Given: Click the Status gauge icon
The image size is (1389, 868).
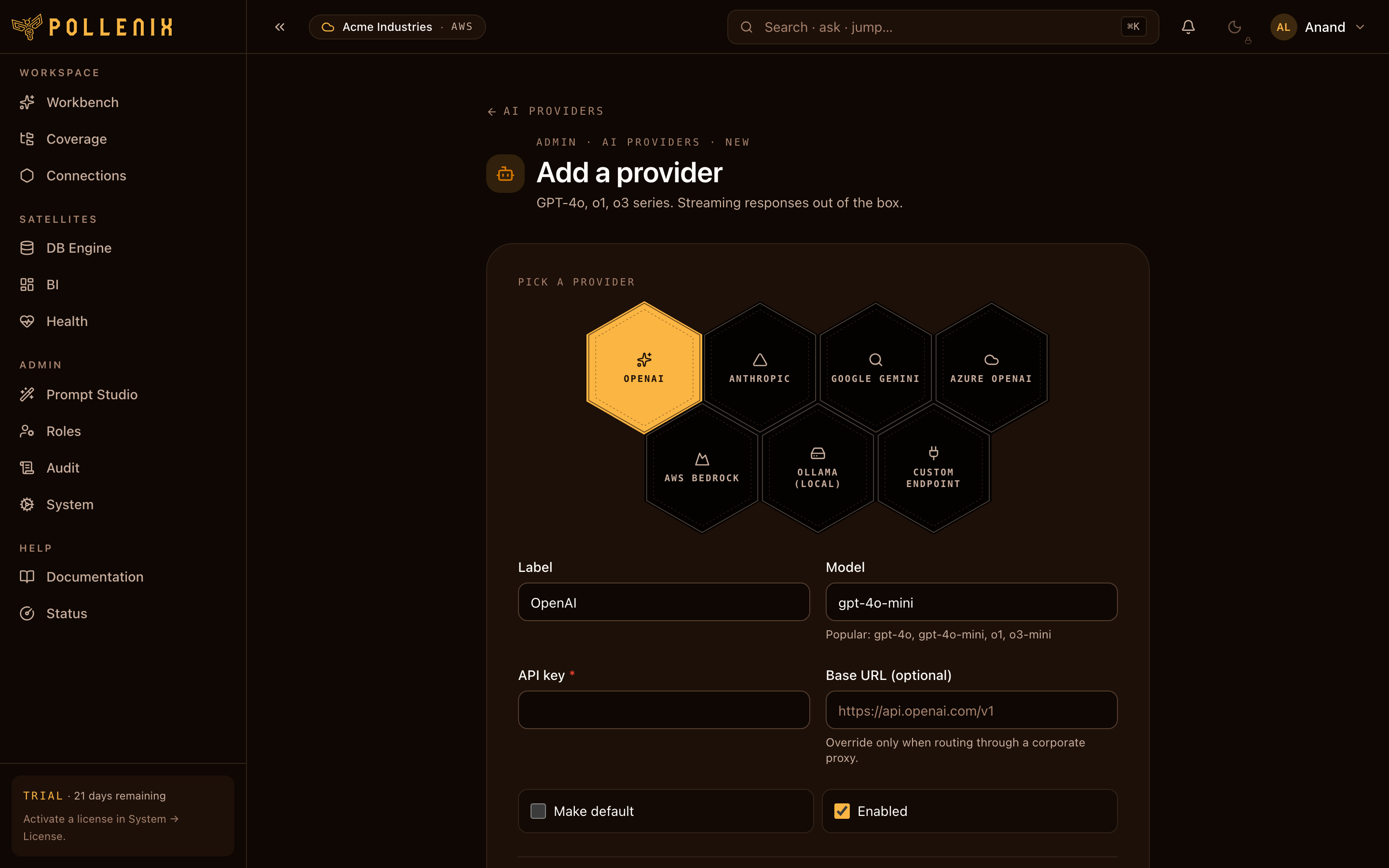Looking at the screenshot, I should [x=27, y=613].
